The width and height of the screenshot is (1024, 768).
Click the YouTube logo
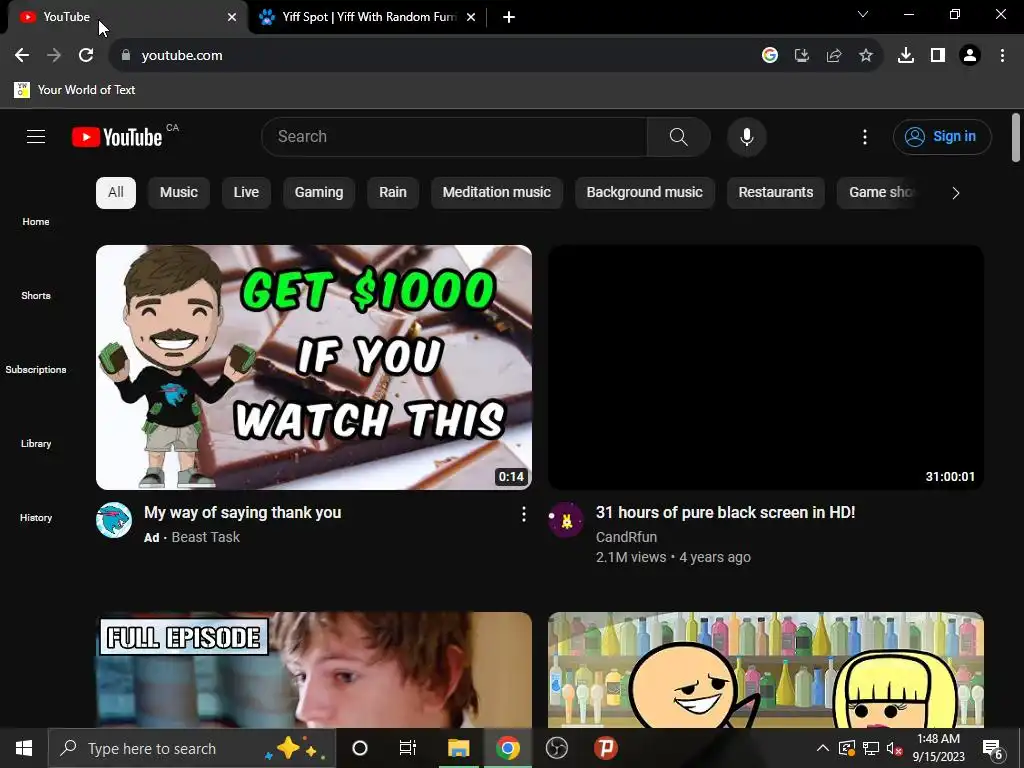pyautogui.click(x=117, y=137)
